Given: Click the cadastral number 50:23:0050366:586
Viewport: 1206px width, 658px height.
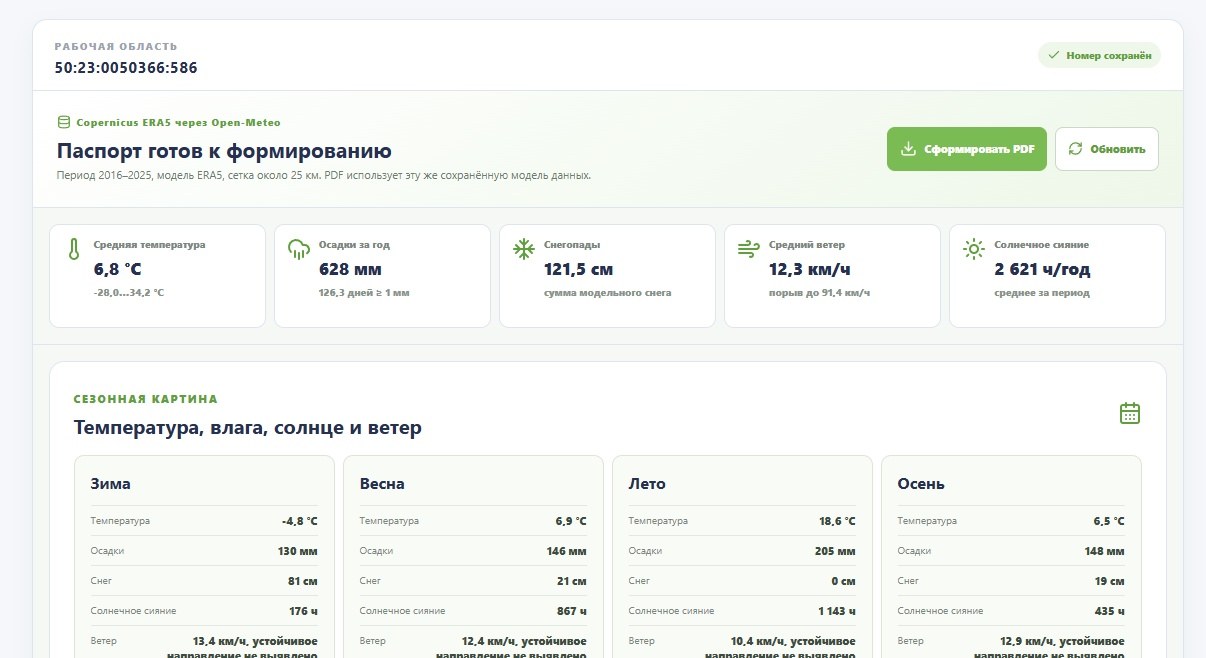Looking at the screenshot, I should coord(126,68).
